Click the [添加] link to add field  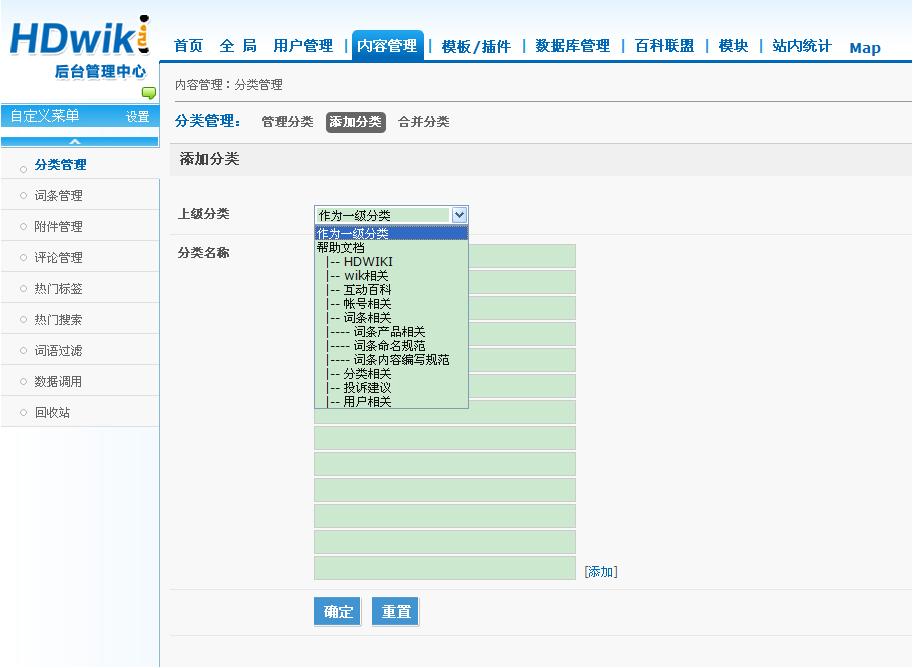(600, 572)
